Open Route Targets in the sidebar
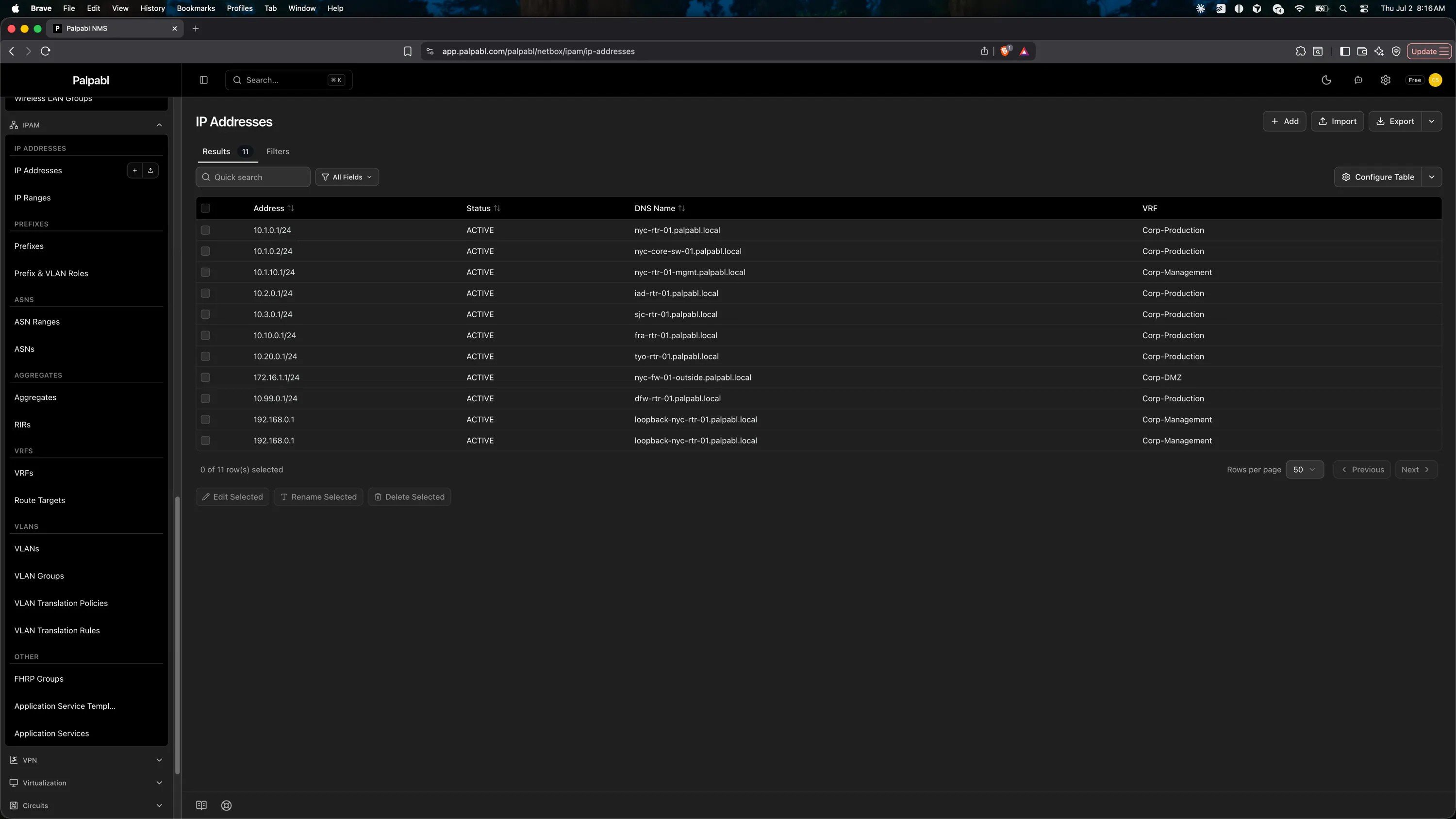 tap(40, 500)
